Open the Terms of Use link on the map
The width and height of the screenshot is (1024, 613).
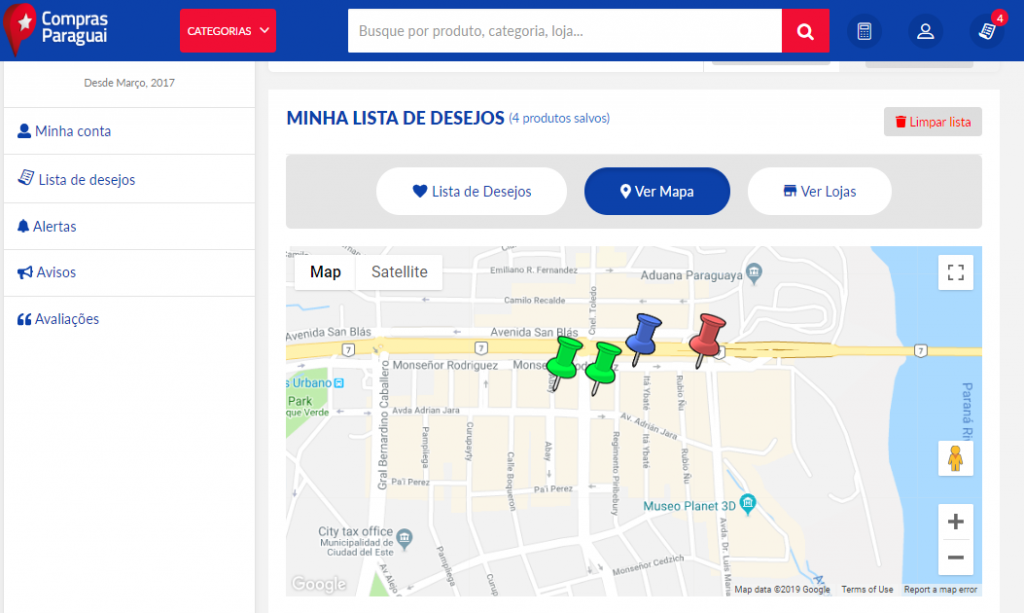click(x=866, y=589)
